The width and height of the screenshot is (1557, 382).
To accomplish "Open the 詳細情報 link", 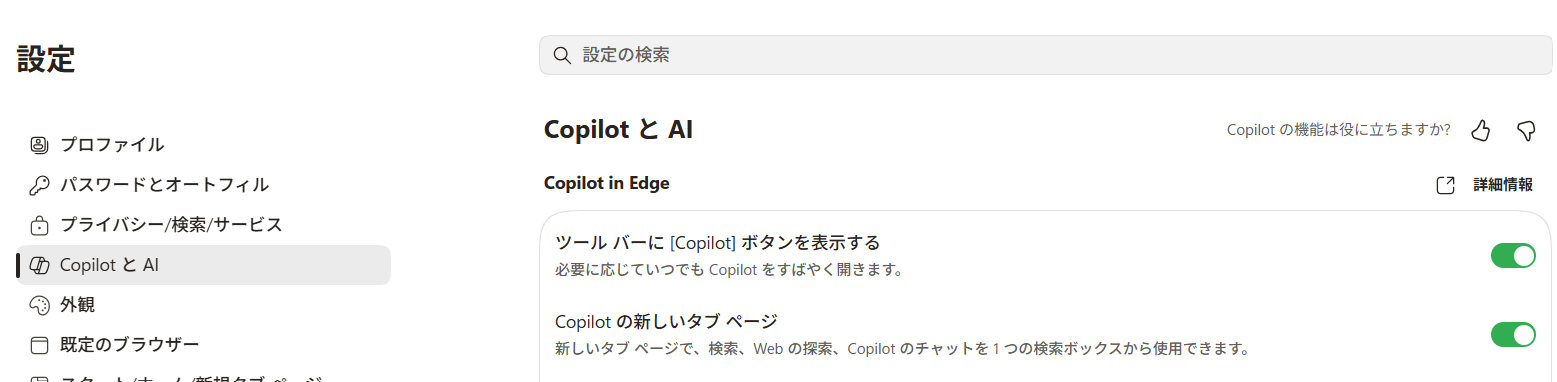I will point(1503,185).
